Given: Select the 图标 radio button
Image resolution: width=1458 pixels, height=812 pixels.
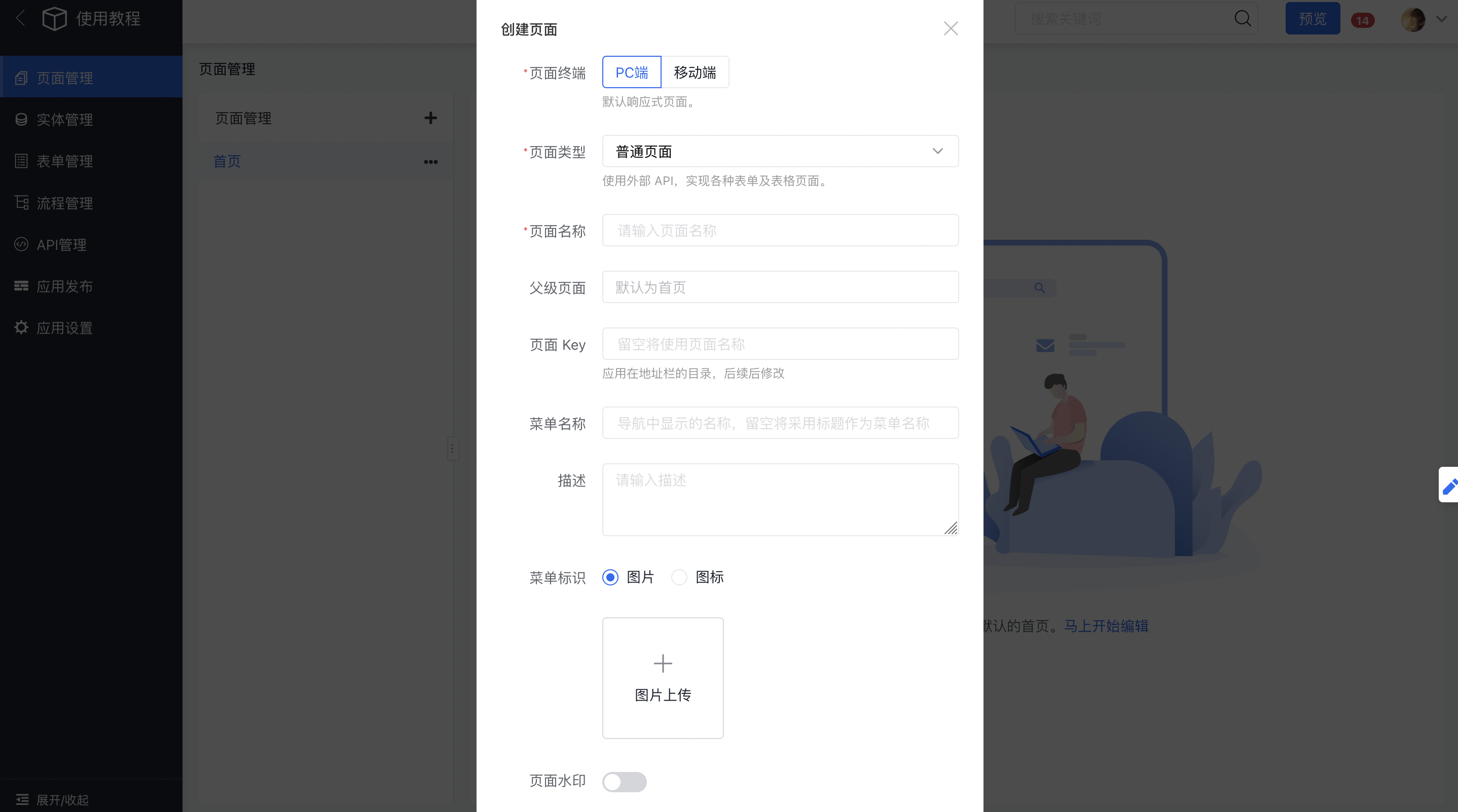Looking at the screenshot, I should pos(679,577).
